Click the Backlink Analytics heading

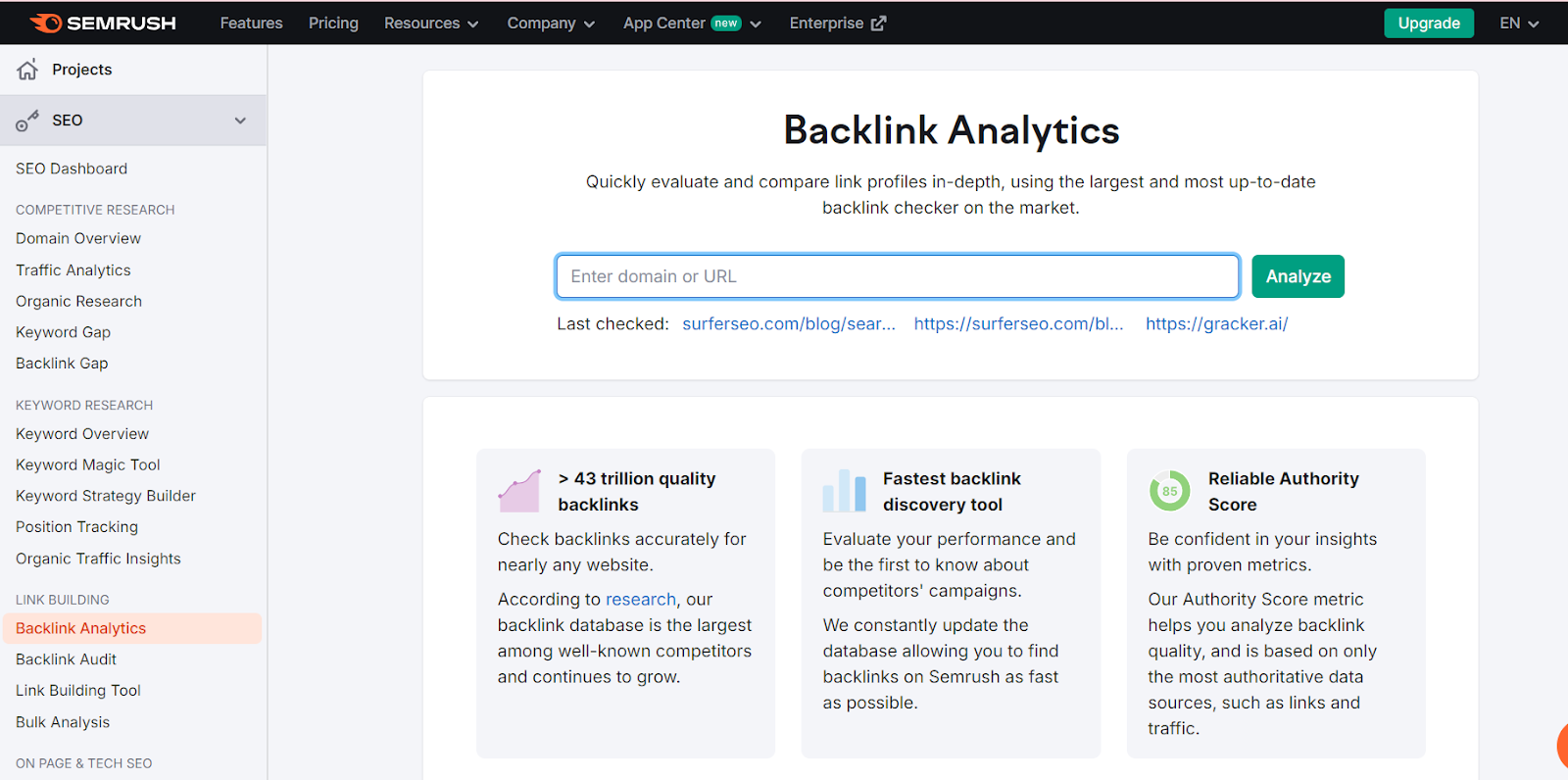(952, 130)
